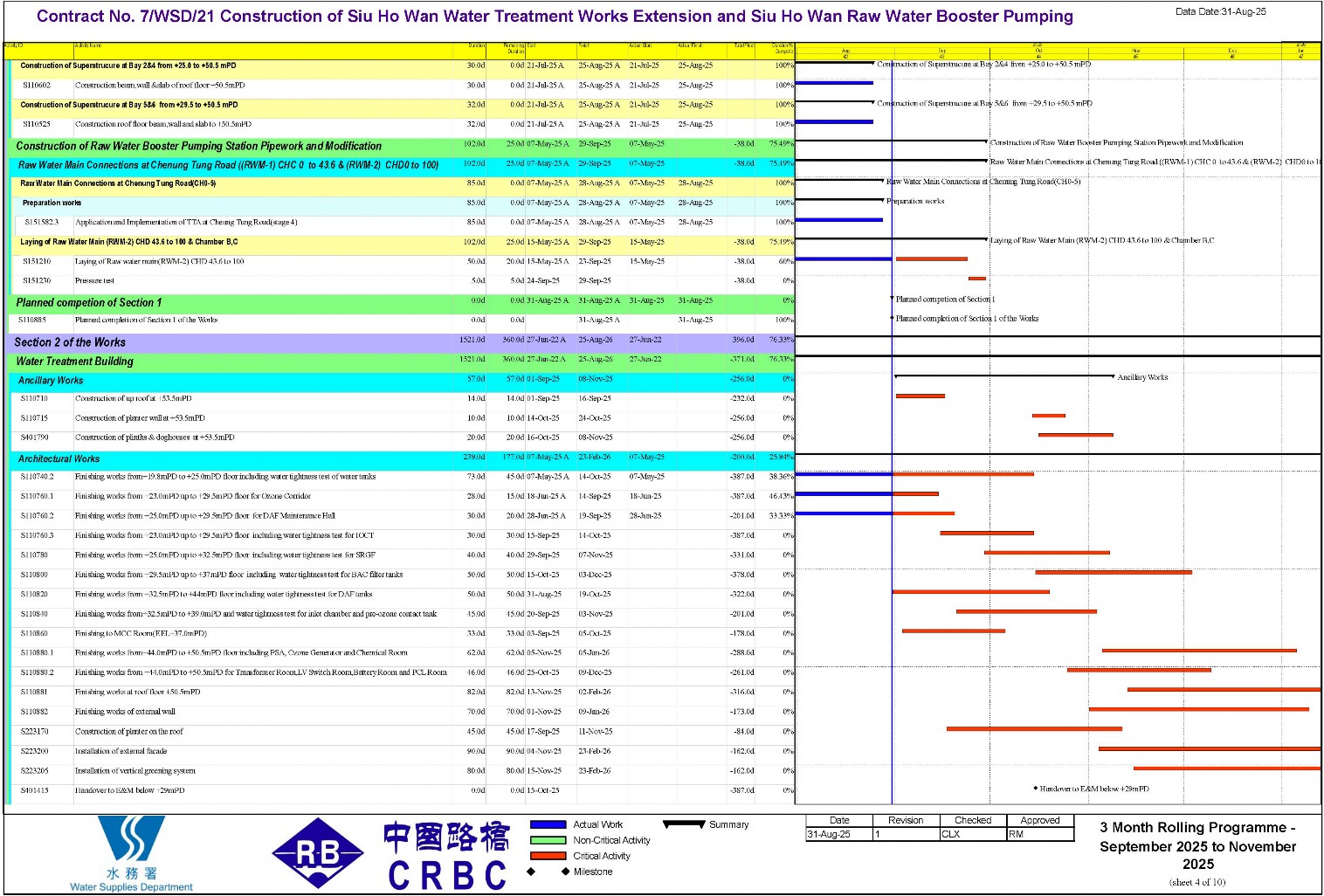Image resolution: width=1324 pixels, height=896 pixels.
Task: Click the Summary bar symbol in legend
Action: 684,824
